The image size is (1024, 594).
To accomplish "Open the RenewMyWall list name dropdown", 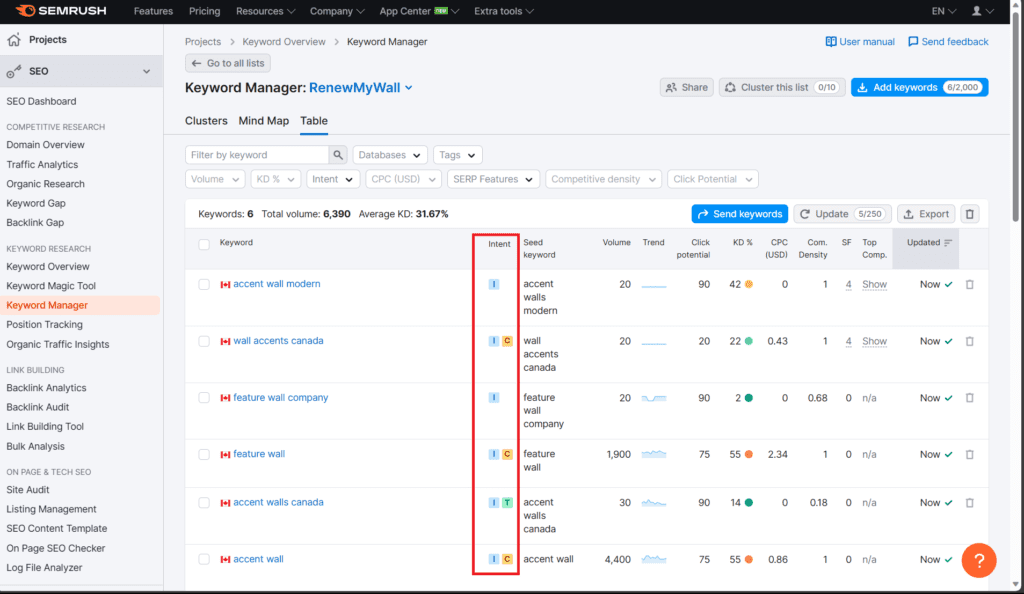I will 361,87.
